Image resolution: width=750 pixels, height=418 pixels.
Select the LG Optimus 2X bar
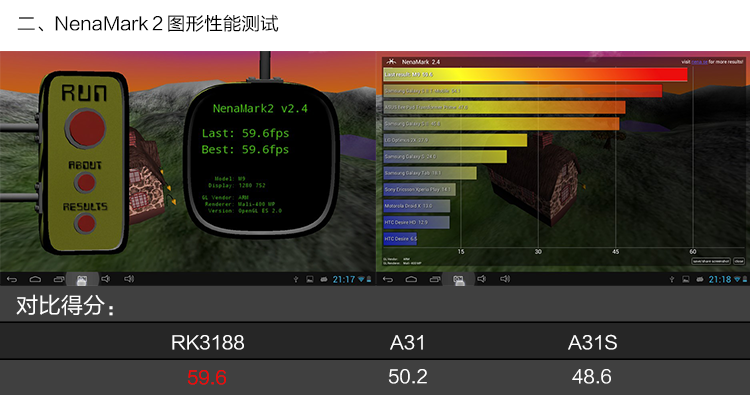point(455,140)
